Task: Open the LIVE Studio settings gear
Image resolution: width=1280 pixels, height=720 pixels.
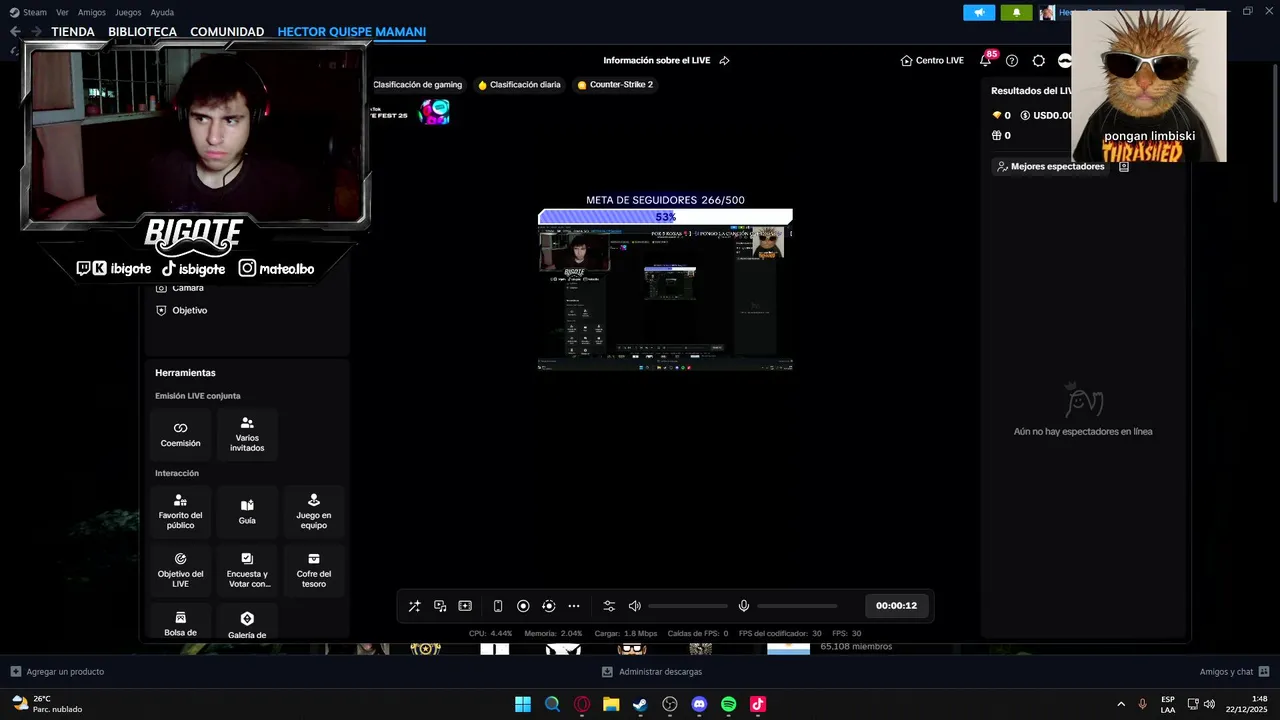Action: (x=1039, y=60)
